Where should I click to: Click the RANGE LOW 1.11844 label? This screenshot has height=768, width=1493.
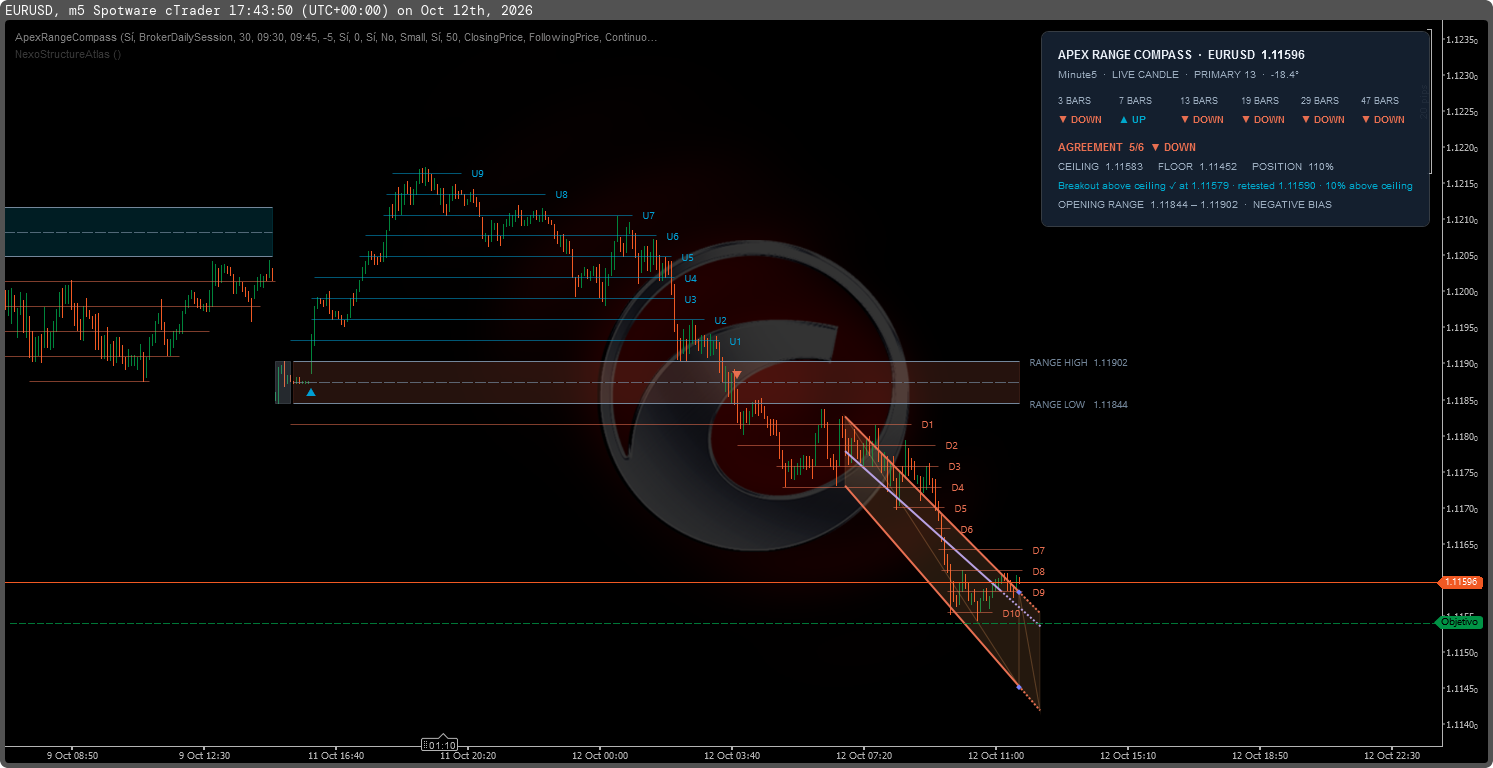click(x=1078, y=405)
